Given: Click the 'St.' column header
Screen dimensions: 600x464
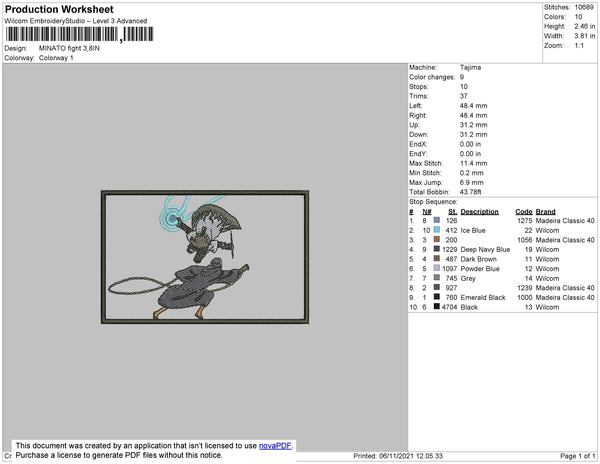Looking at the screenshot, I should click(453, 212).
